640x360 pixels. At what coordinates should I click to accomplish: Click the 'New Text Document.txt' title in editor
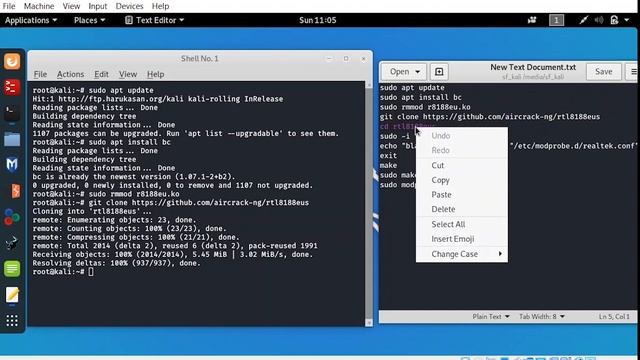(533, 67)
